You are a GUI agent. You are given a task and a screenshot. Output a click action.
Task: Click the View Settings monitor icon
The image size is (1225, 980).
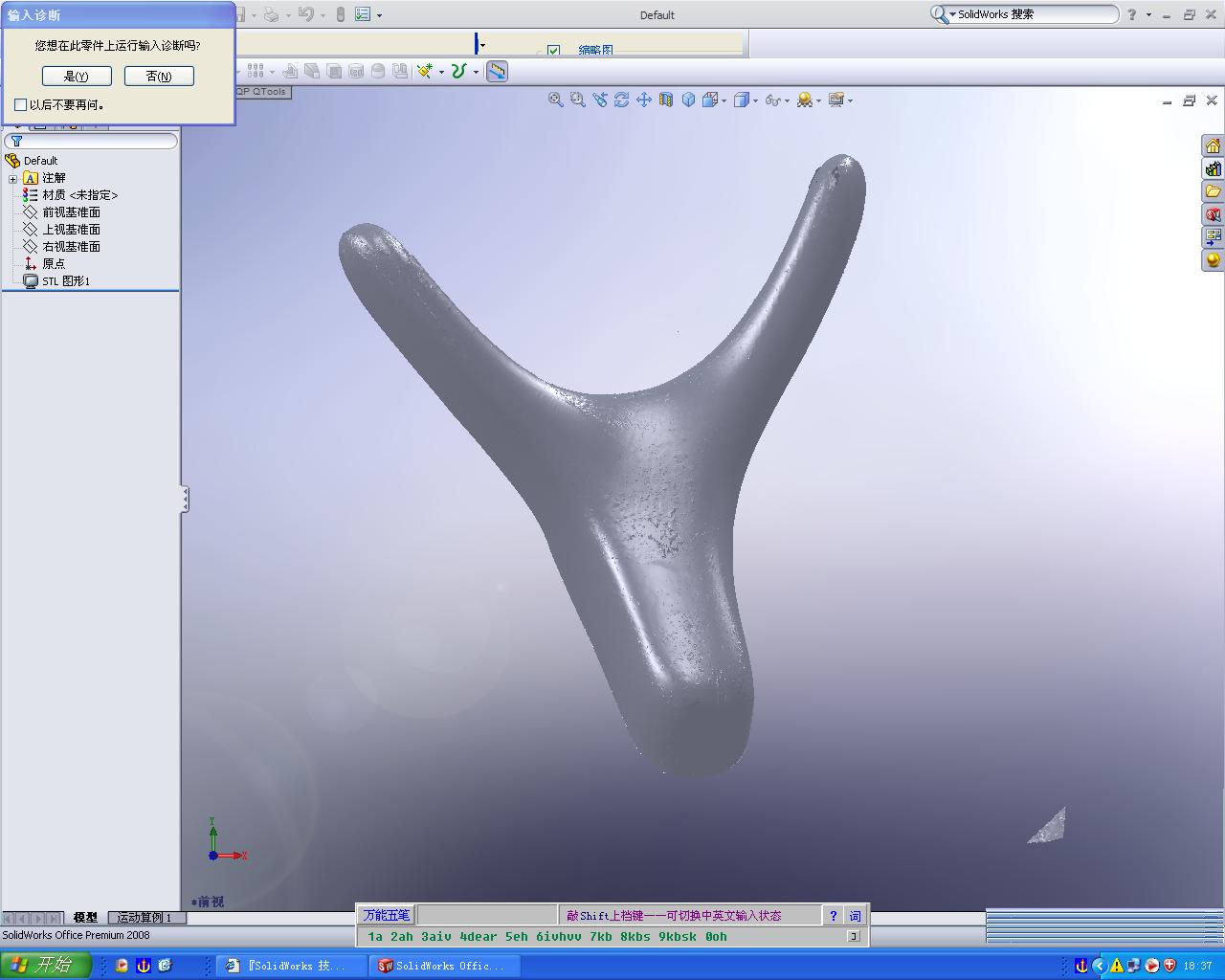(x=836, y=100)
